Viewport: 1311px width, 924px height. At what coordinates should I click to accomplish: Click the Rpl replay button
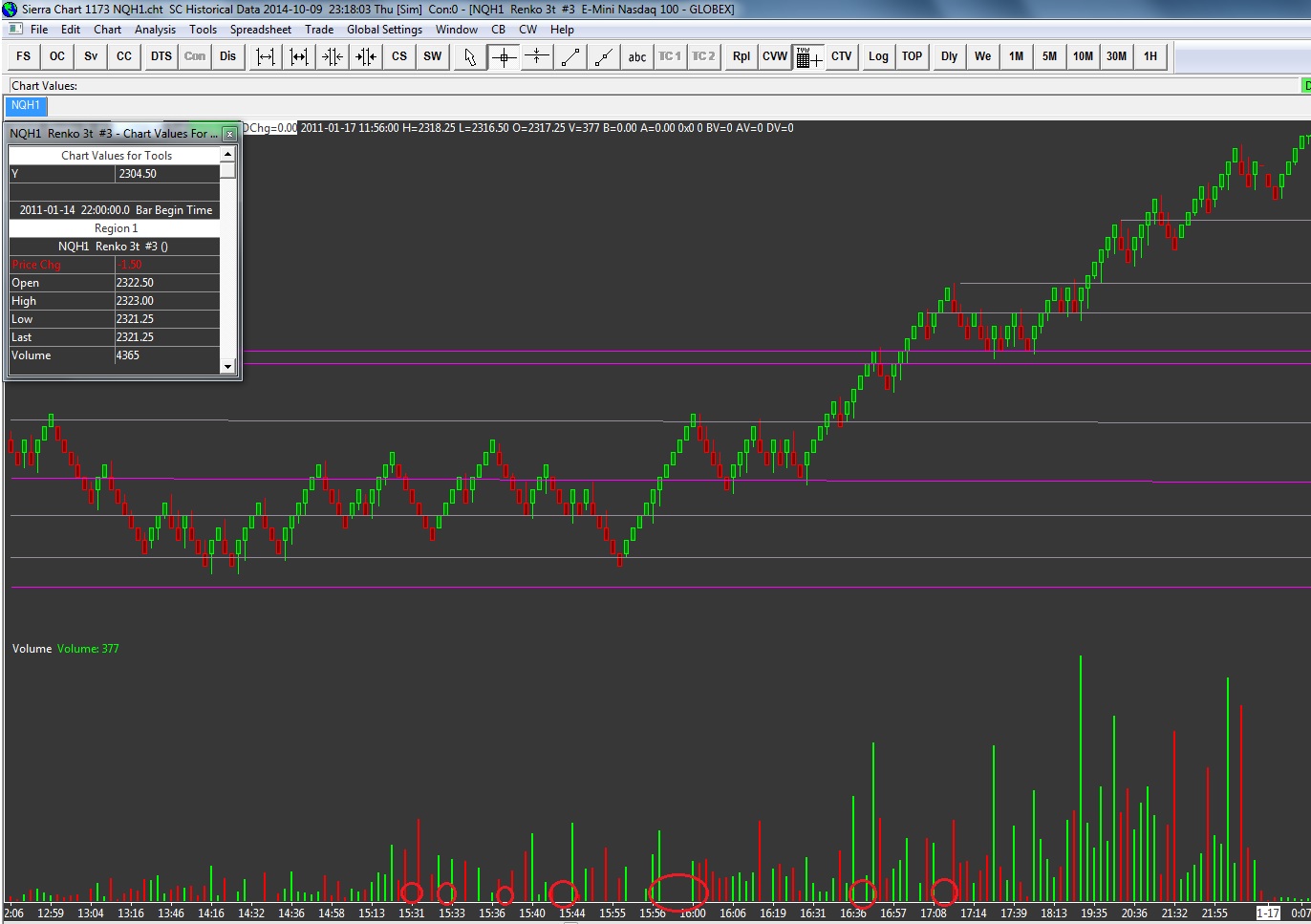(x=741, y=56)
